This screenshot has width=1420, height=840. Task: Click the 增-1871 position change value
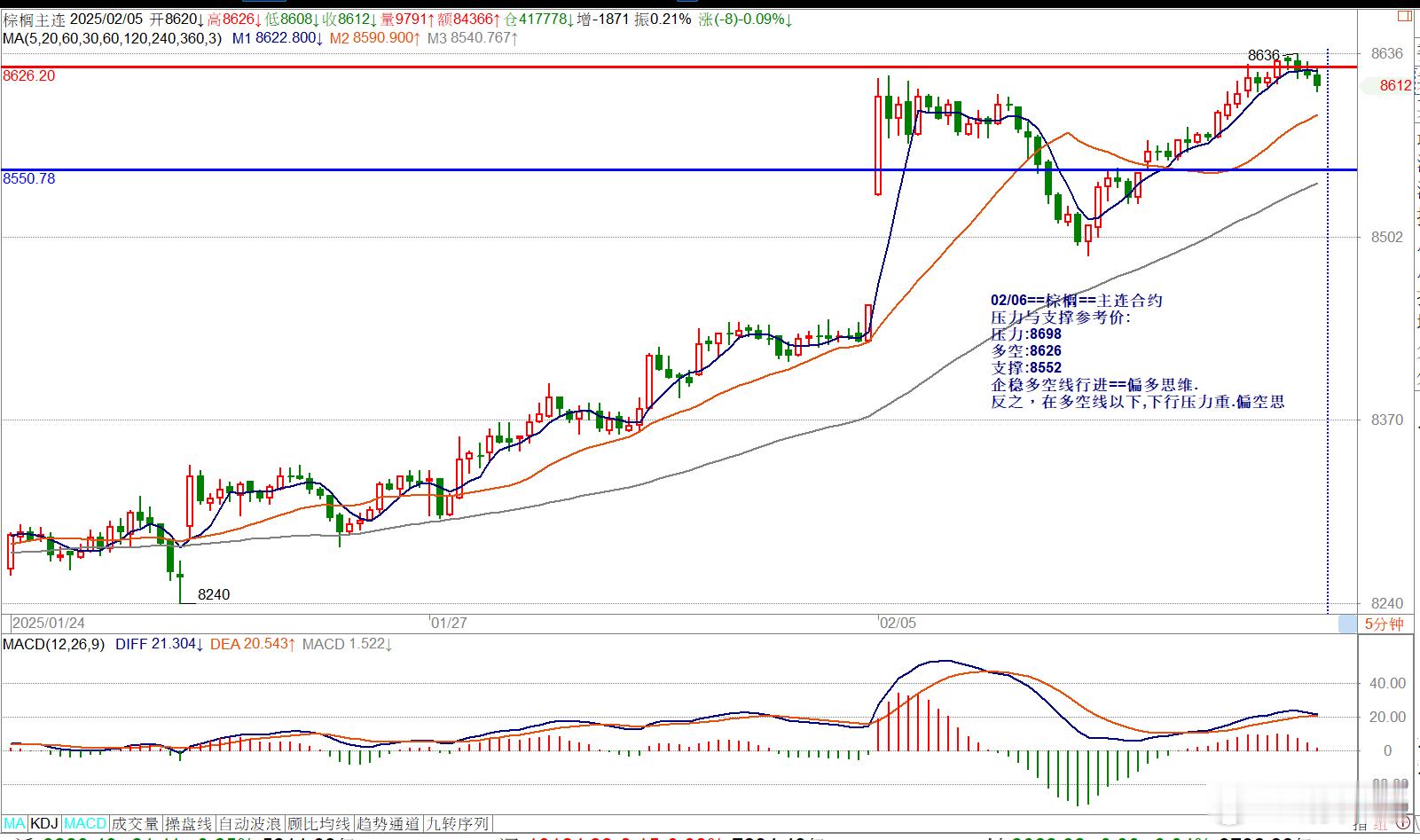(x=603, y=19)
